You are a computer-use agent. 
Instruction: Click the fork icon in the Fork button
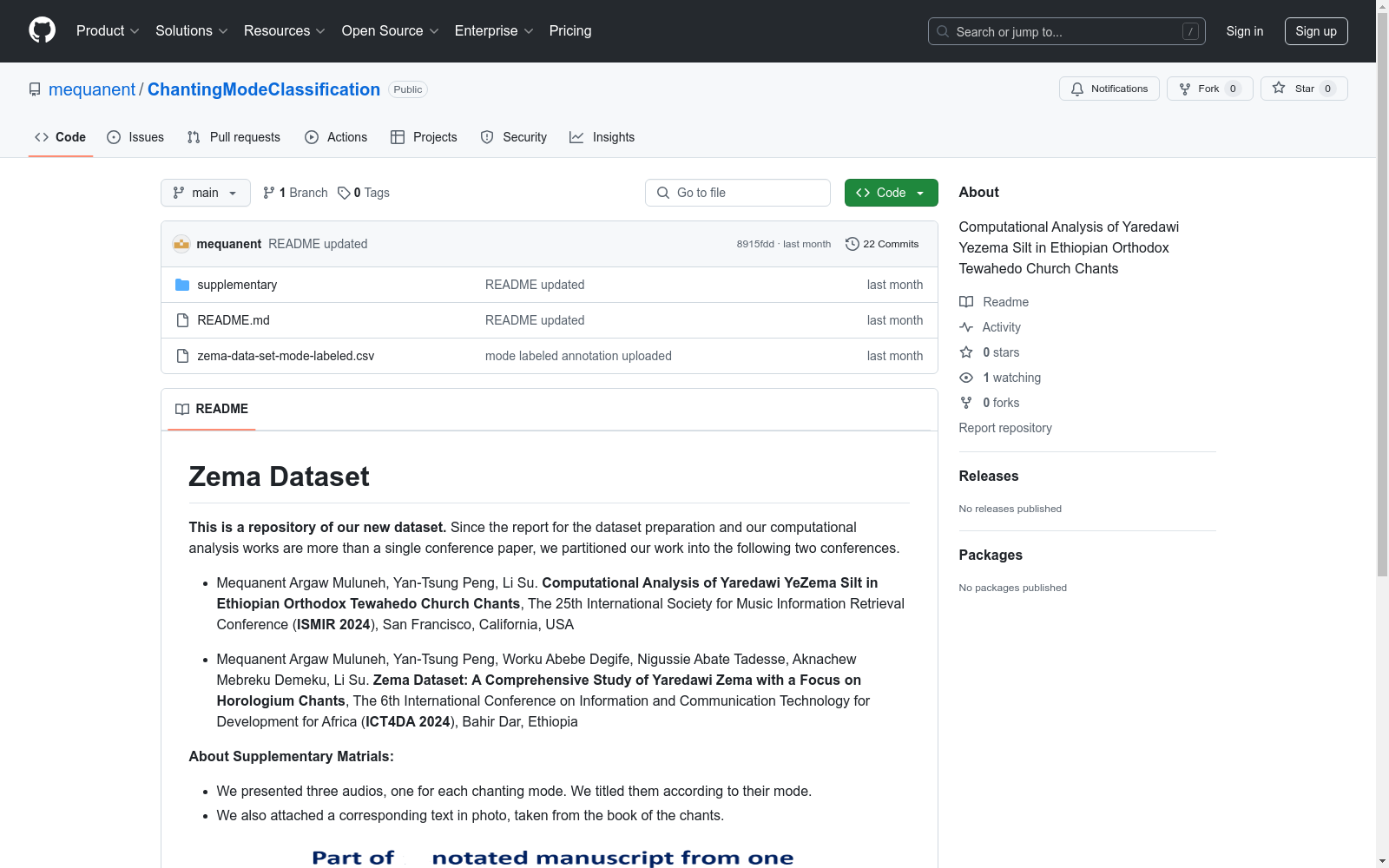pos(1185,89)
